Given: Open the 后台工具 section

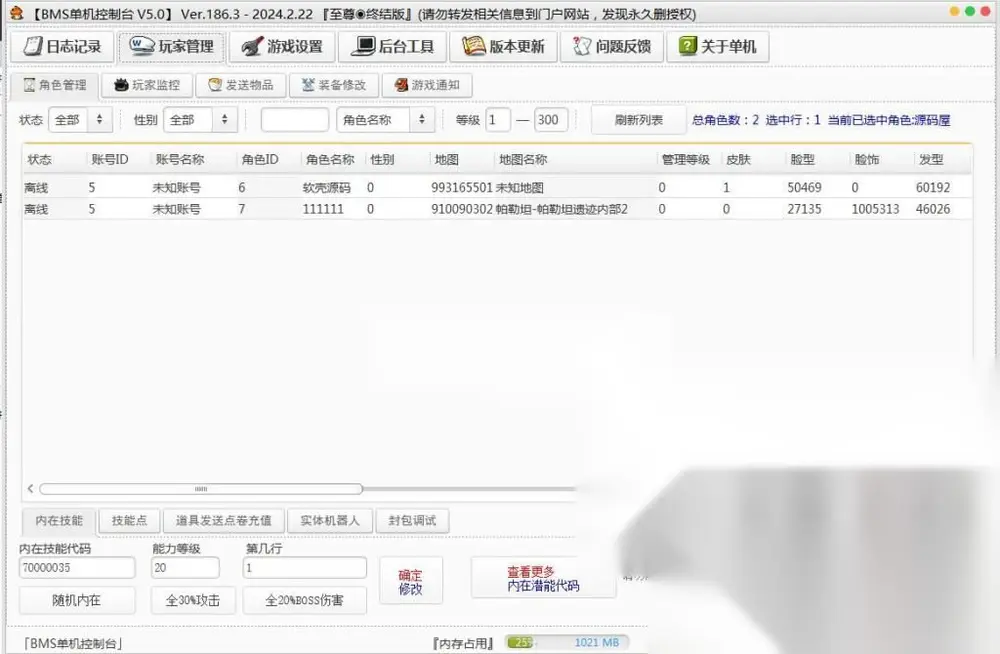Looking at the screenshot, I should click(393, 47).
